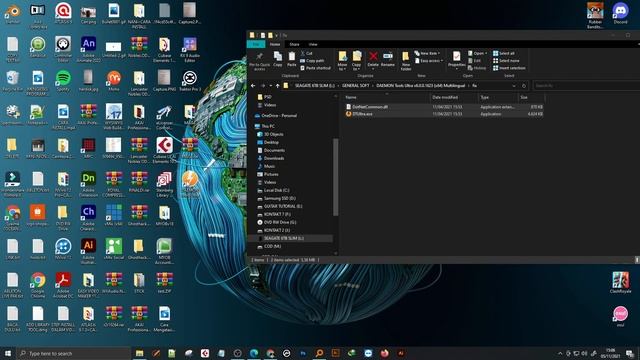Go back with the Explorer back arrow
This screenshot has width=640, height=360.
click(253, 86)
